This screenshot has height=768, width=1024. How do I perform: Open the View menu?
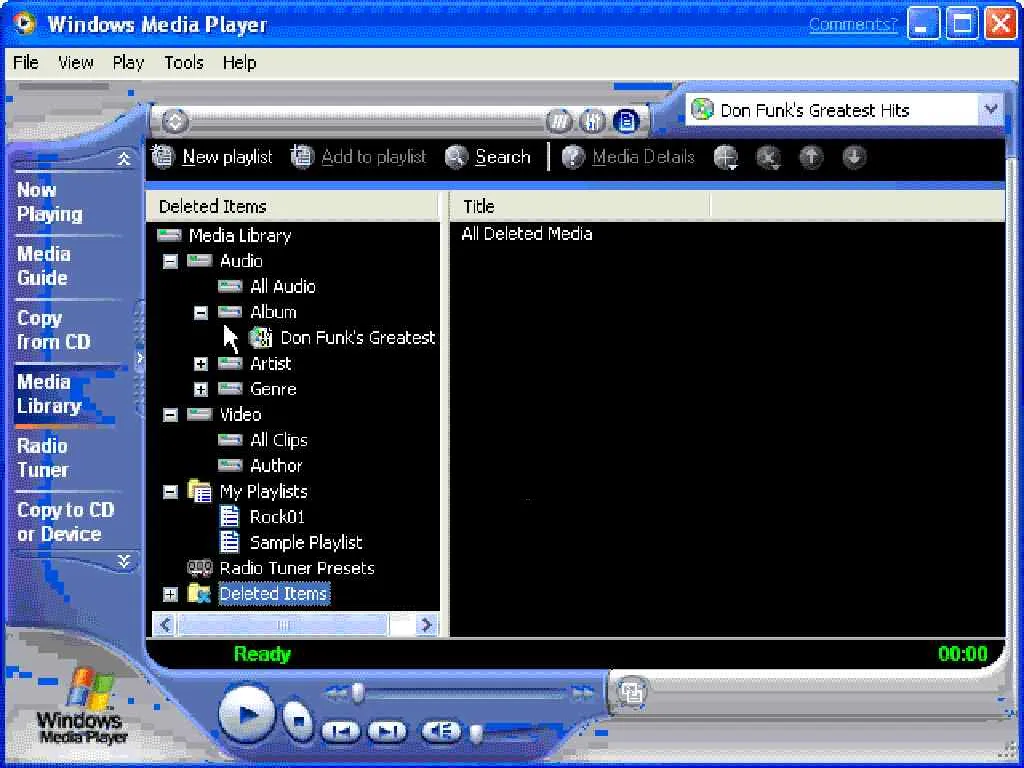76,63
